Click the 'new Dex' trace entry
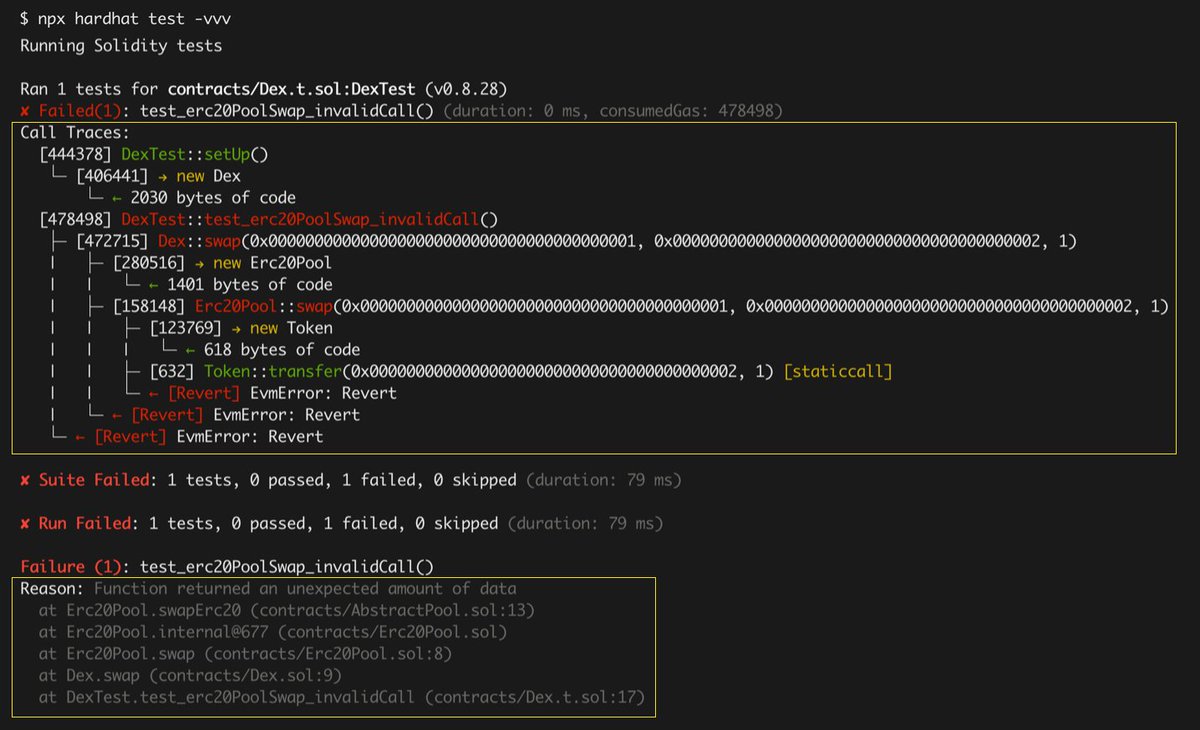 click(x=208, y=176)
